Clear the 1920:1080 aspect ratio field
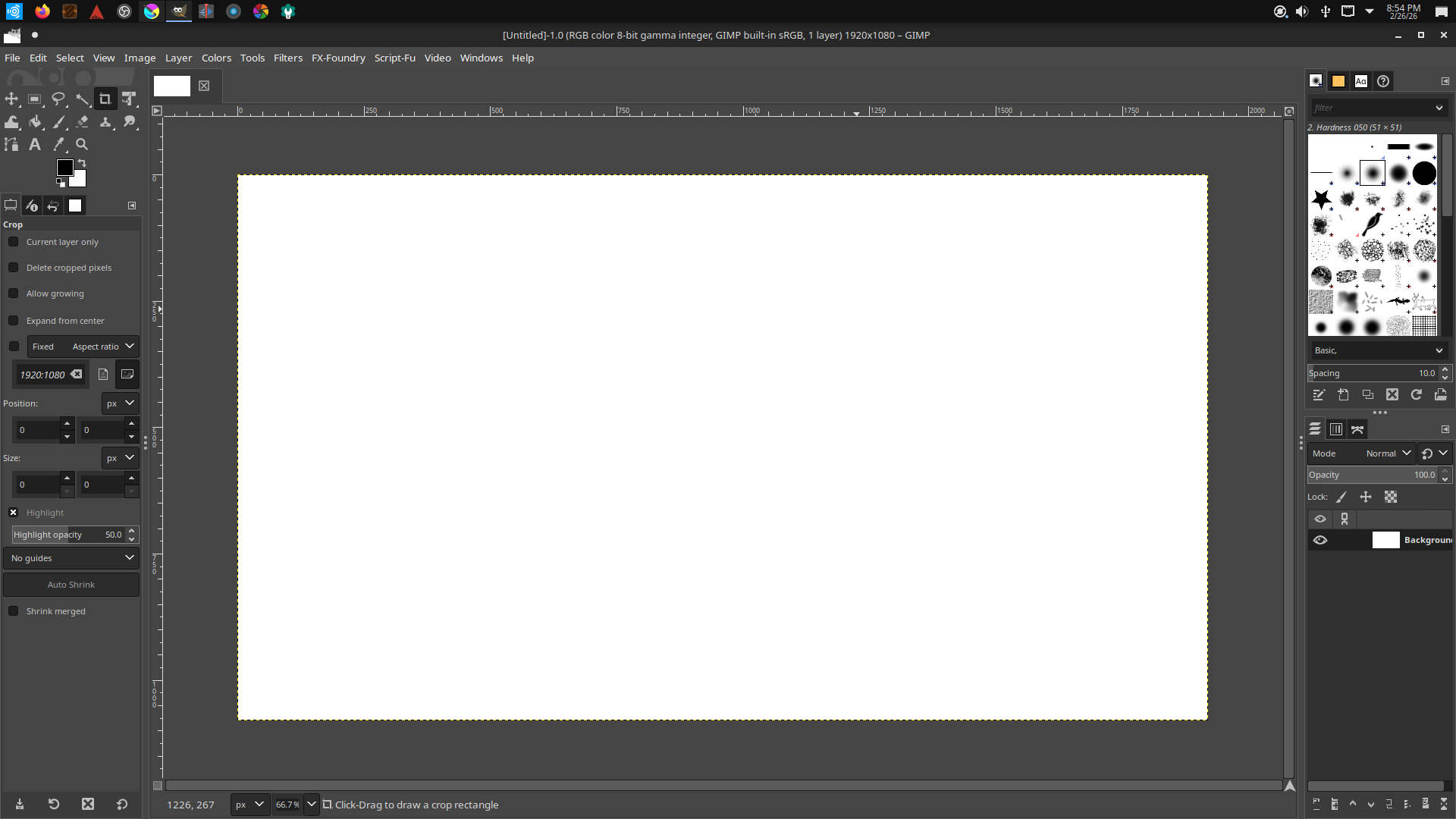Viewport: 1456px width, 819px height. (77, 375)
